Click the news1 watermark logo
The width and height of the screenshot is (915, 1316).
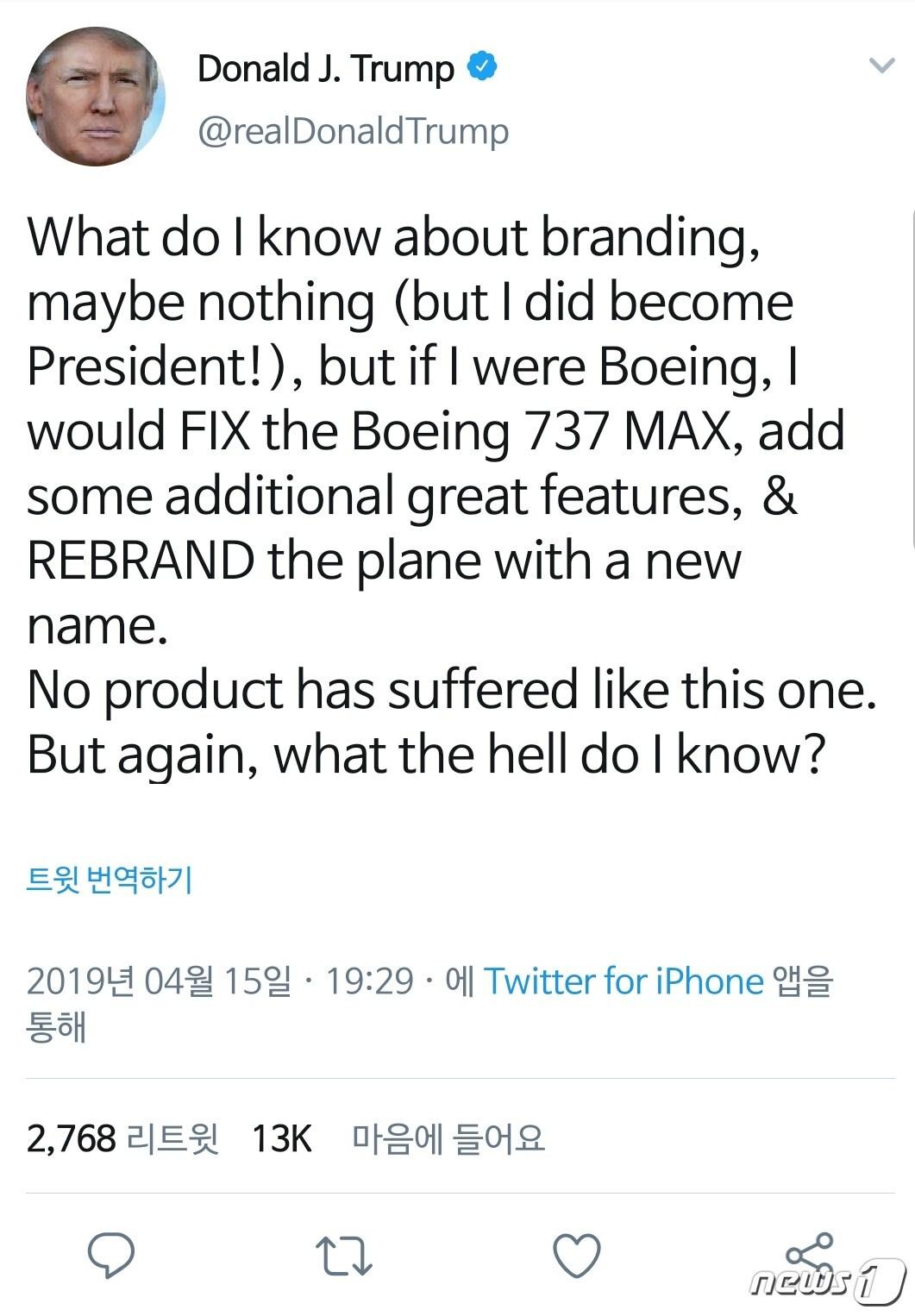[827, 1282]
